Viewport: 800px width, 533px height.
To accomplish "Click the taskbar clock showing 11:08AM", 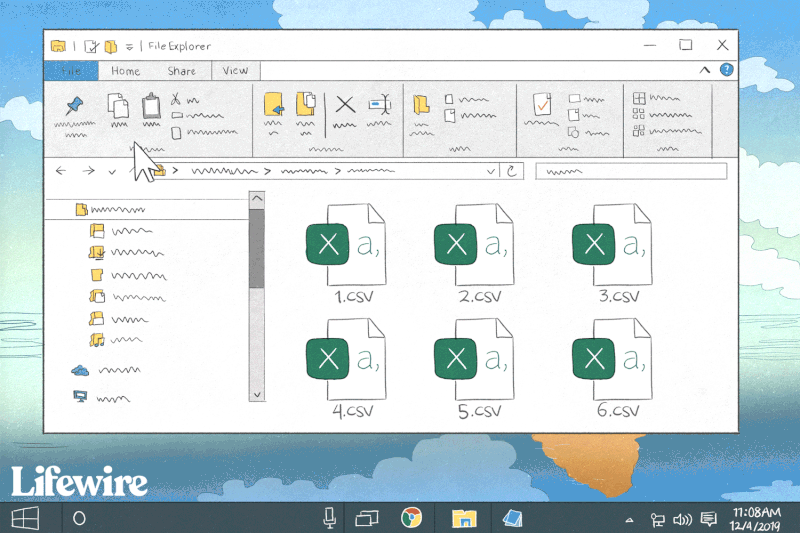I will 756,512.
